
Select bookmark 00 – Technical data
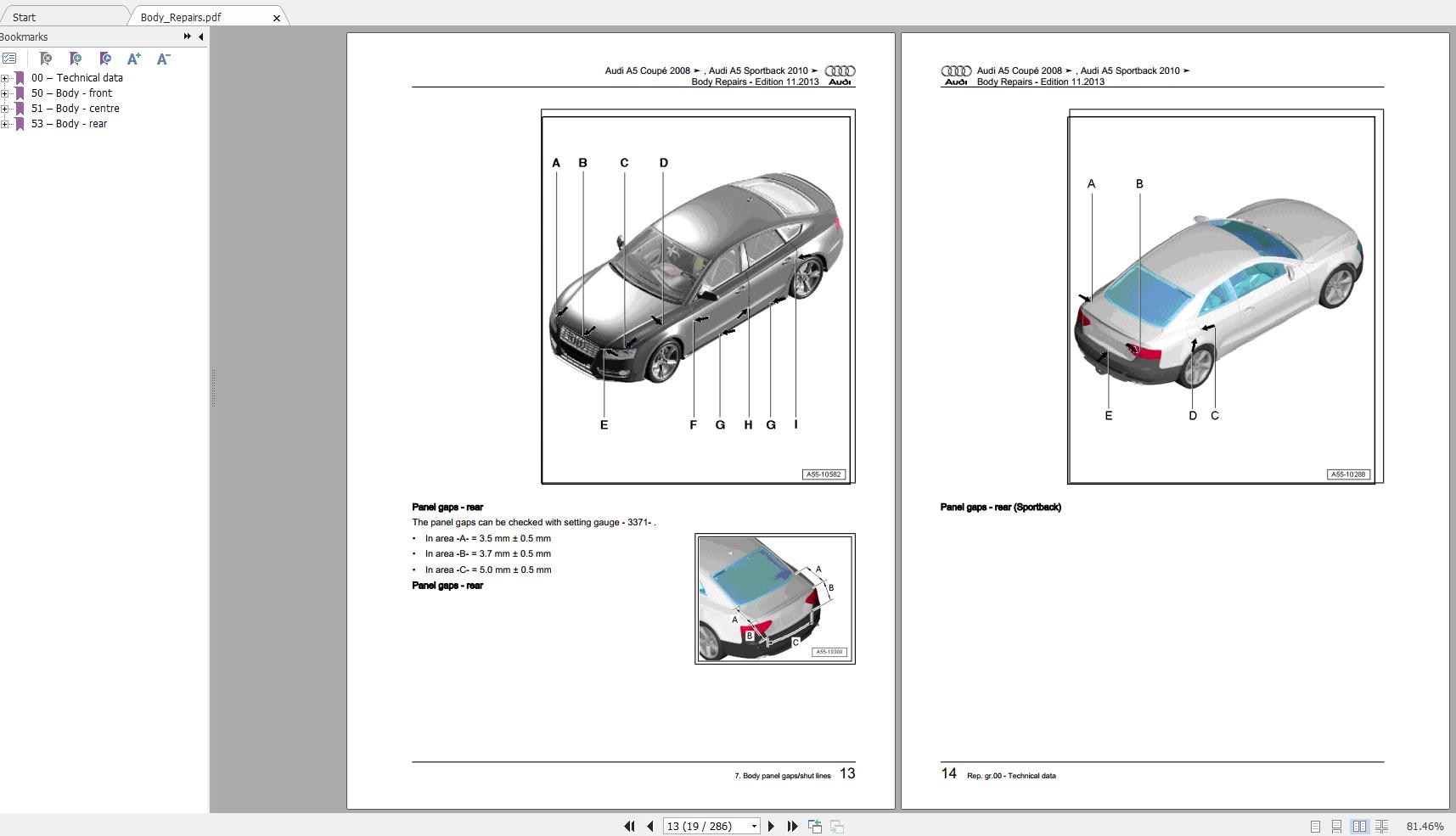[77, 78]
